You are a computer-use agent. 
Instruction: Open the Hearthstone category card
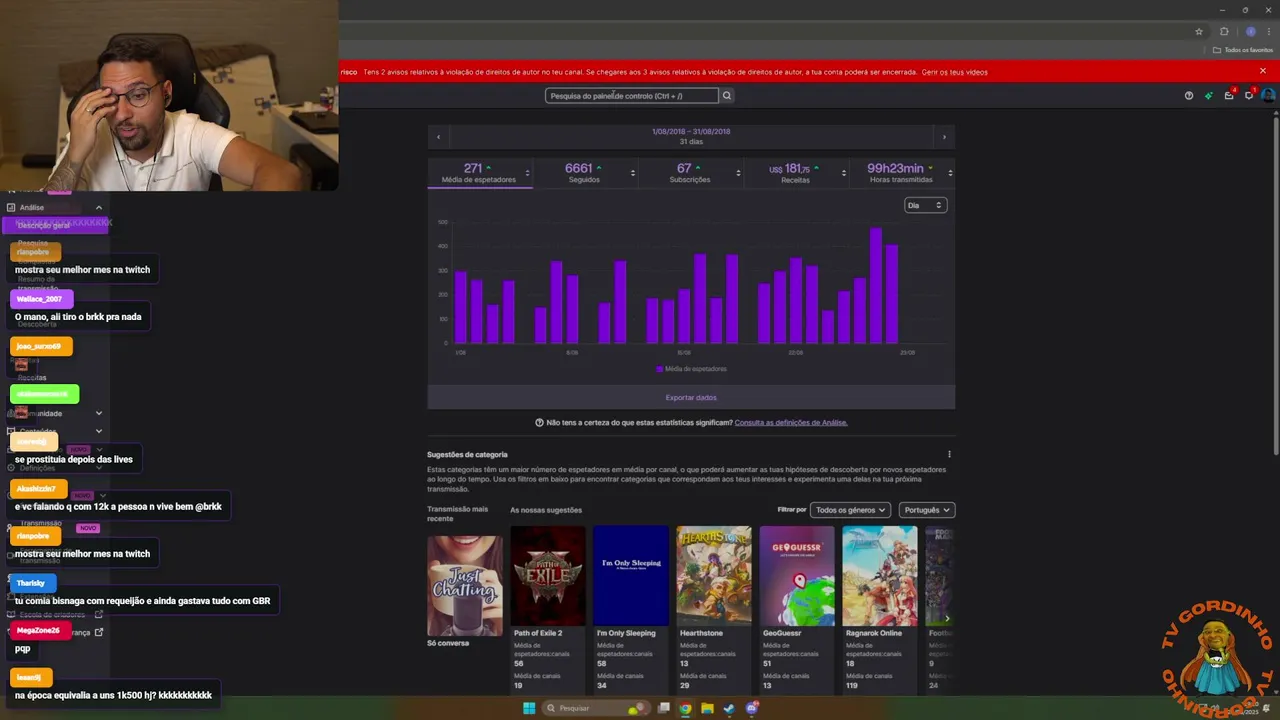714,576
